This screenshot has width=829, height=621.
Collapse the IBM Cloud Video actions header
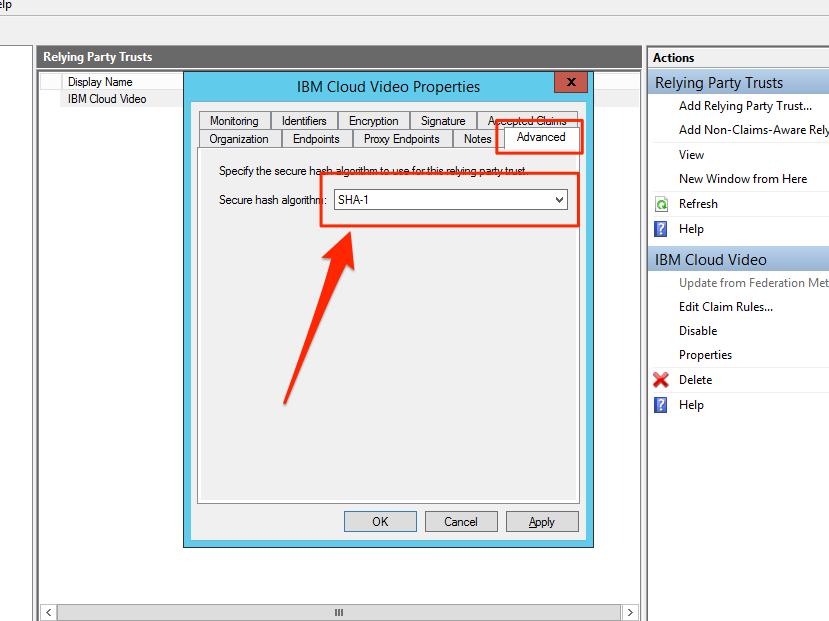tap(739, 260)
